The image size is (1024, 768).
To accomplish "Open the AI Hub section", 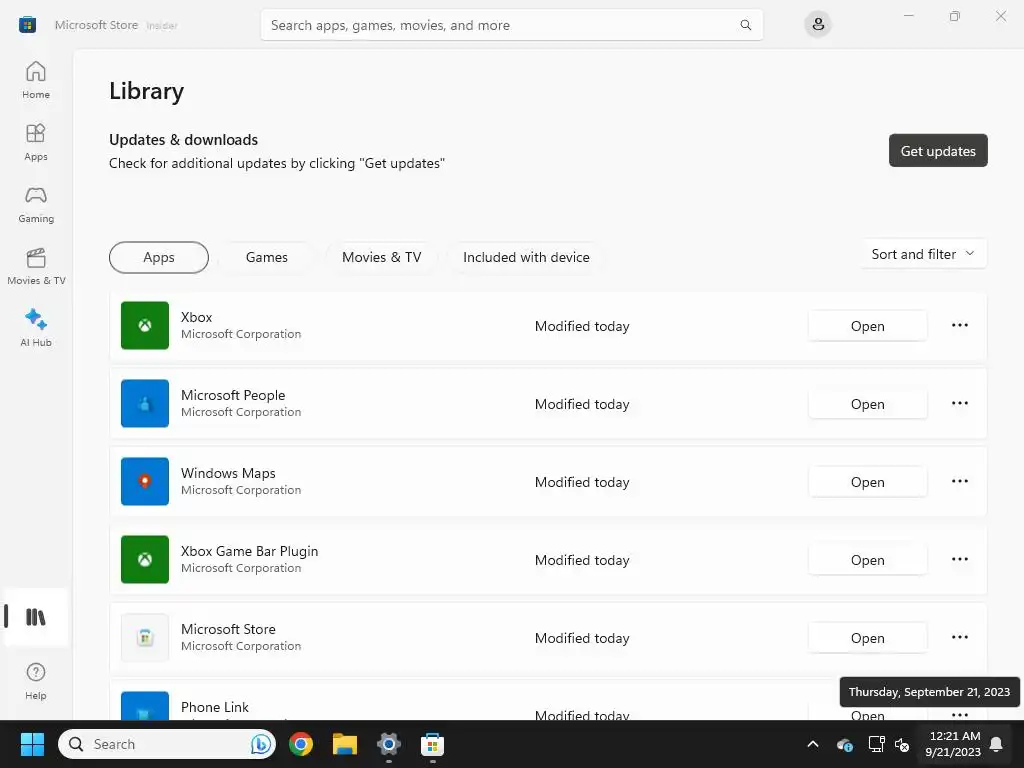I will coord(36,328).
